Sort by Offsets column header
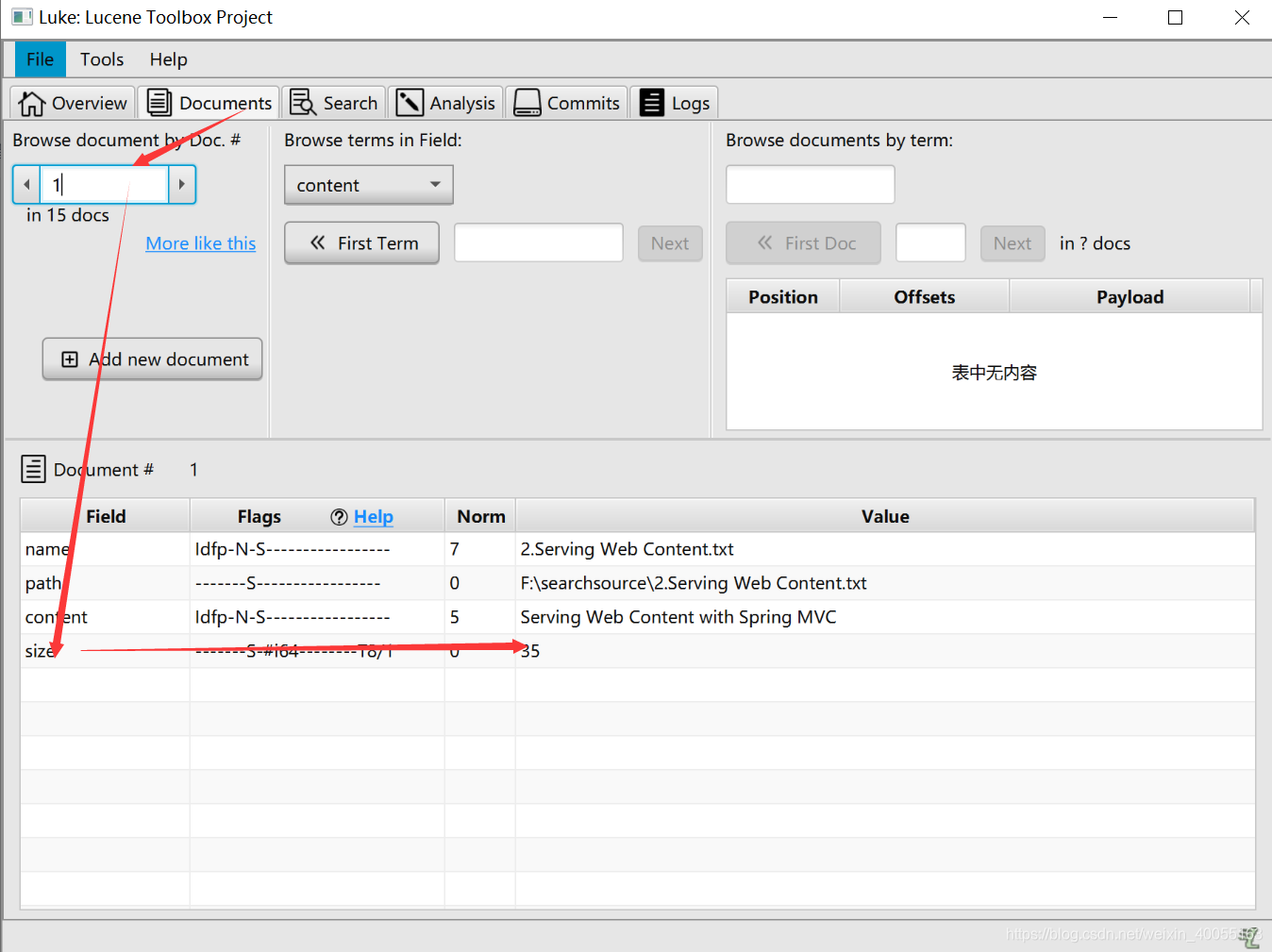This screenshot has height=952, width=1272. pyautogui.click(x=925, y=297)
